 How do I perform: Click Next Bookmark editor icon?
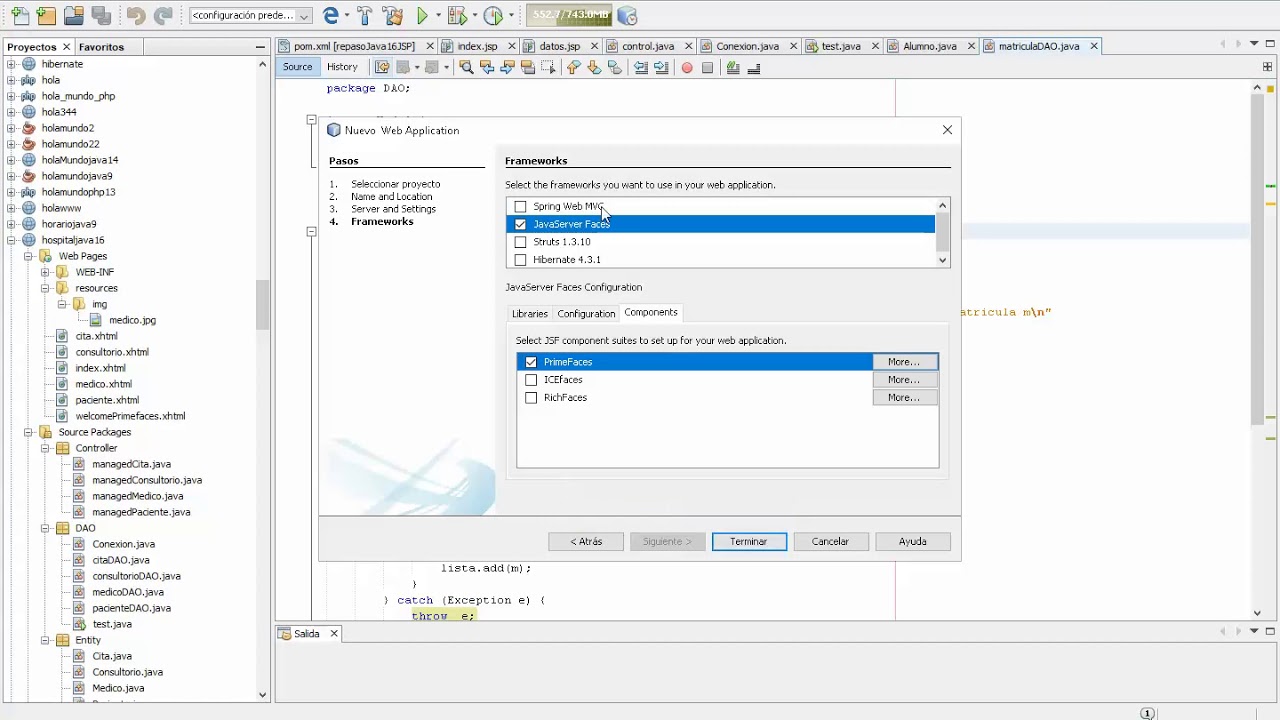594,67
